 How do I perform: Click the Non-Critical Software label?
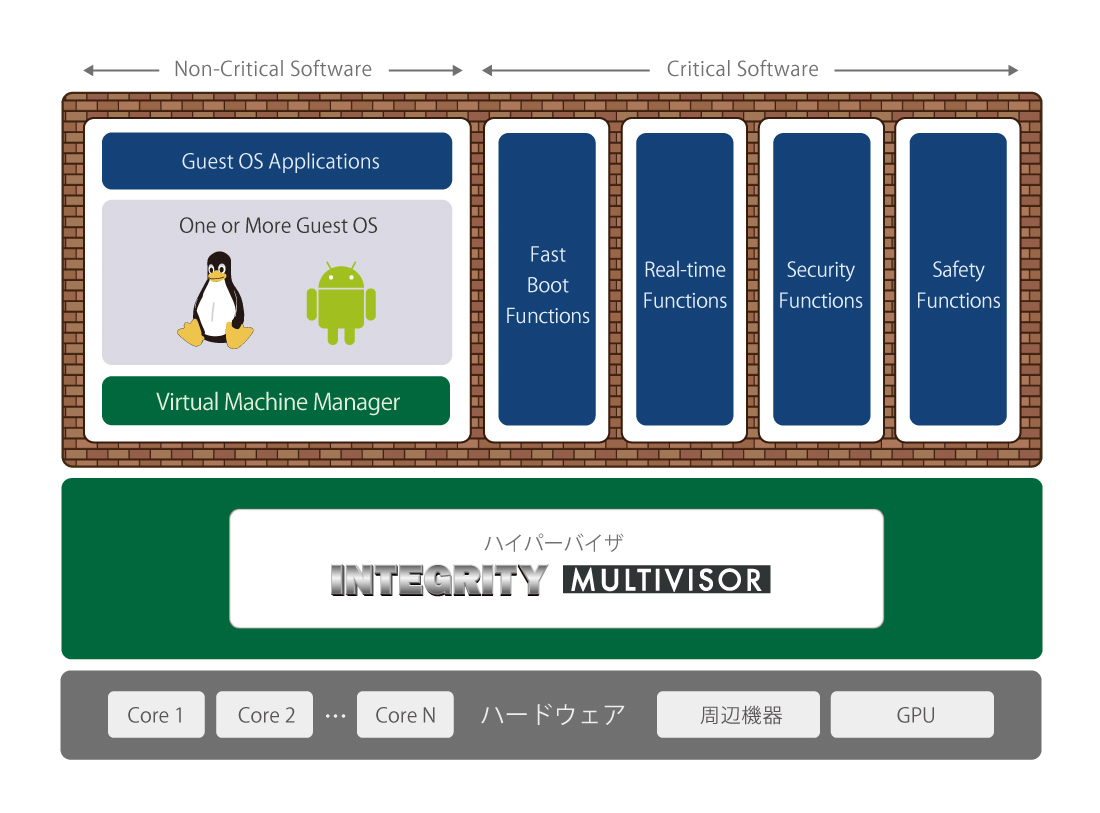click(273, 69)
